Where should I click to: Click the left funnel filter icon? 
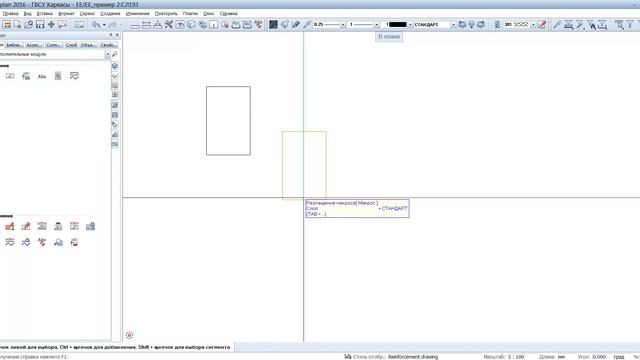pyautogui.click(x=619, y=24)
